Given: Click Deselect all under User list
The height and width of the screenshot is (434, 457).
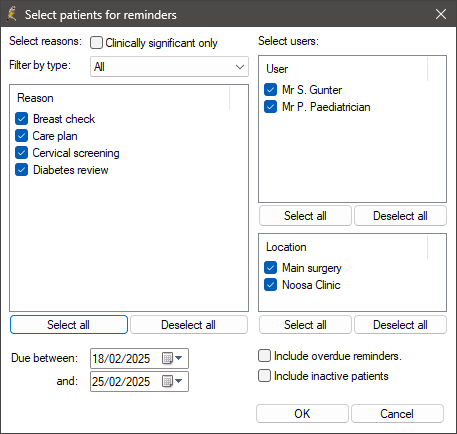Looking at the screenshot, I should (x=400, y=216).
